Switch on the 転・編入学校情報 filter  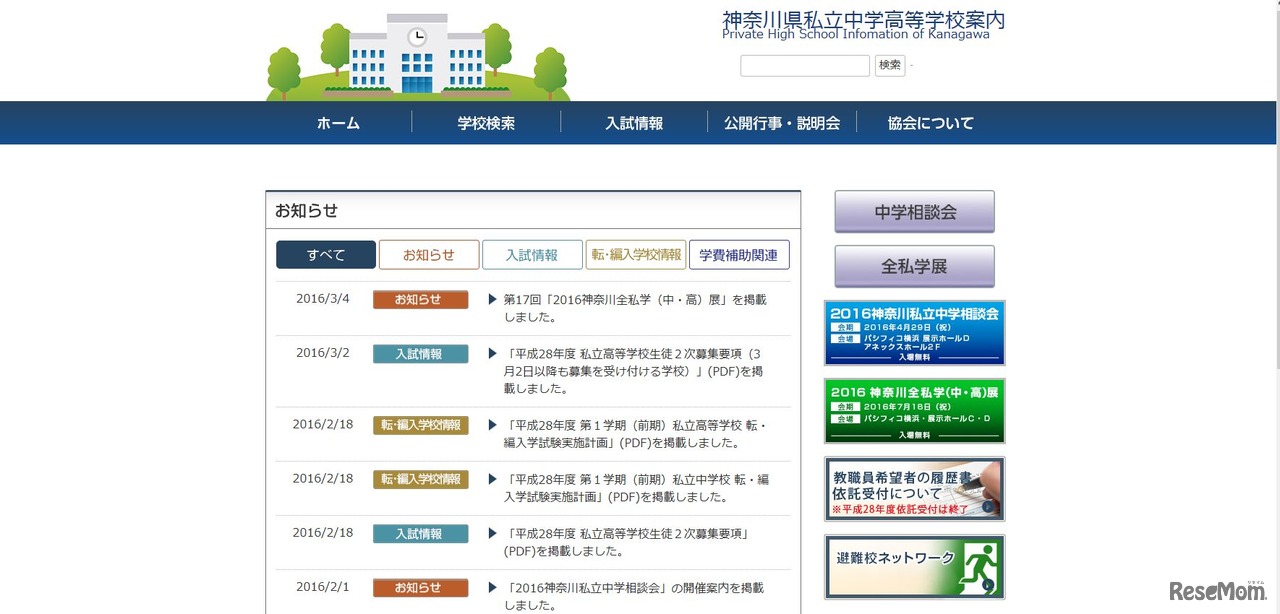click(x=636, y=254)
